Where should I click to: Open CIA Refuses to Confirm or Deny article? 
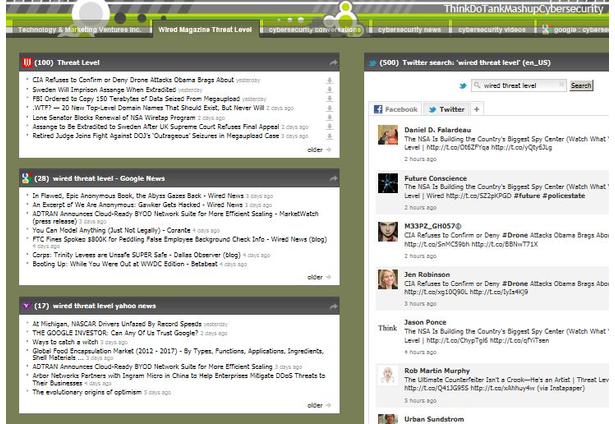tap(133, 80)
